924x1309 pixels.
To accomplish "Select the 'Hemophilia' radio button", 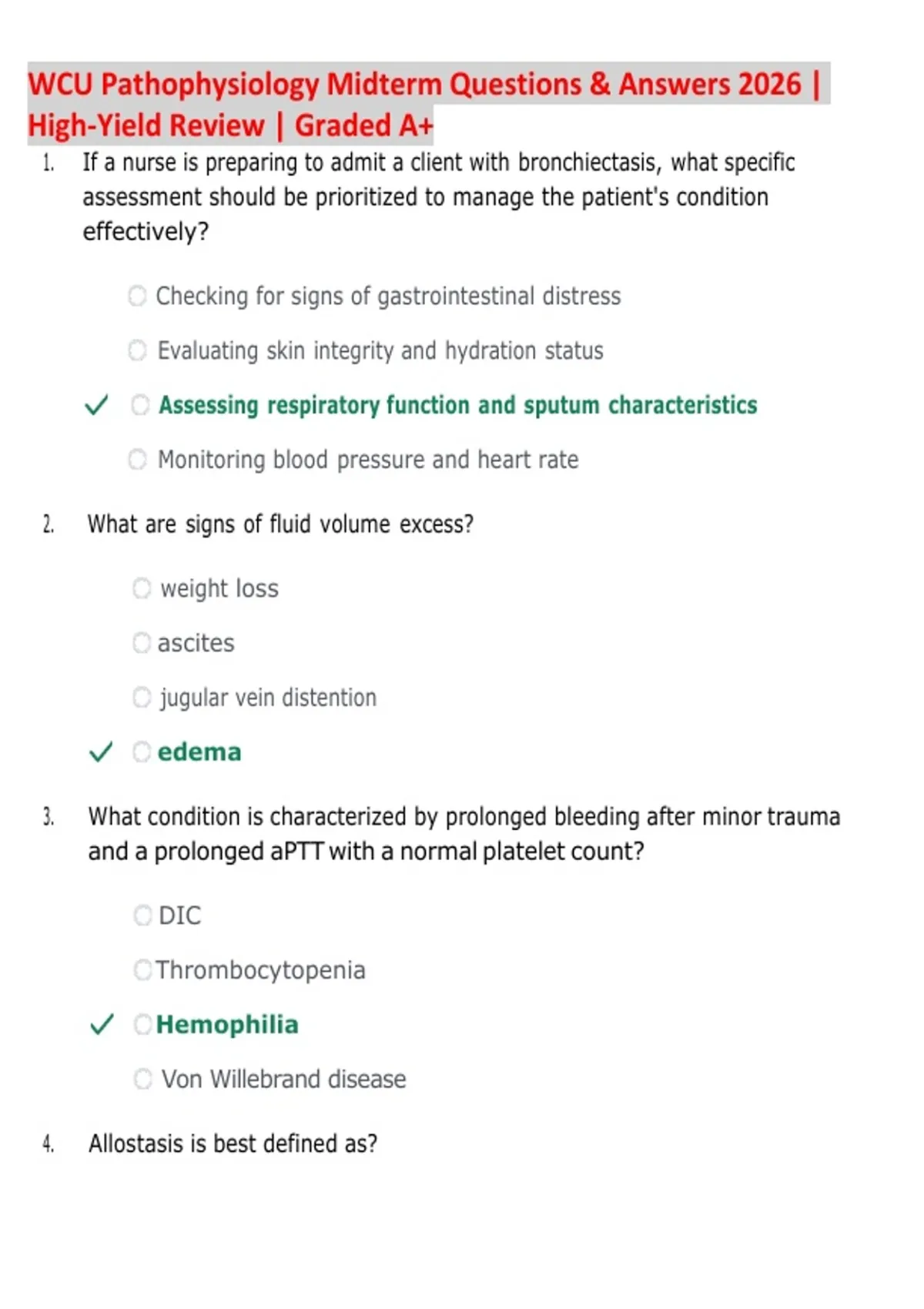I will (x=143, y=1024).
